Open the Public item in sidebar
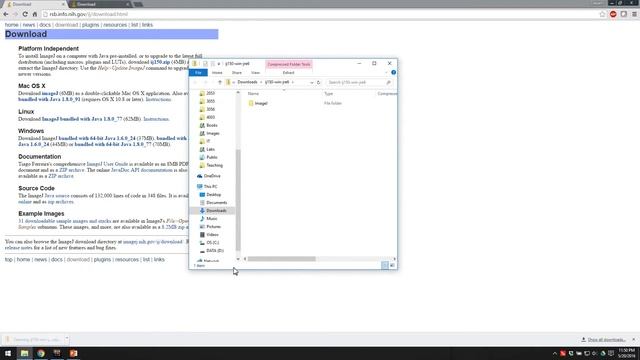 click(x=209, y=157)
